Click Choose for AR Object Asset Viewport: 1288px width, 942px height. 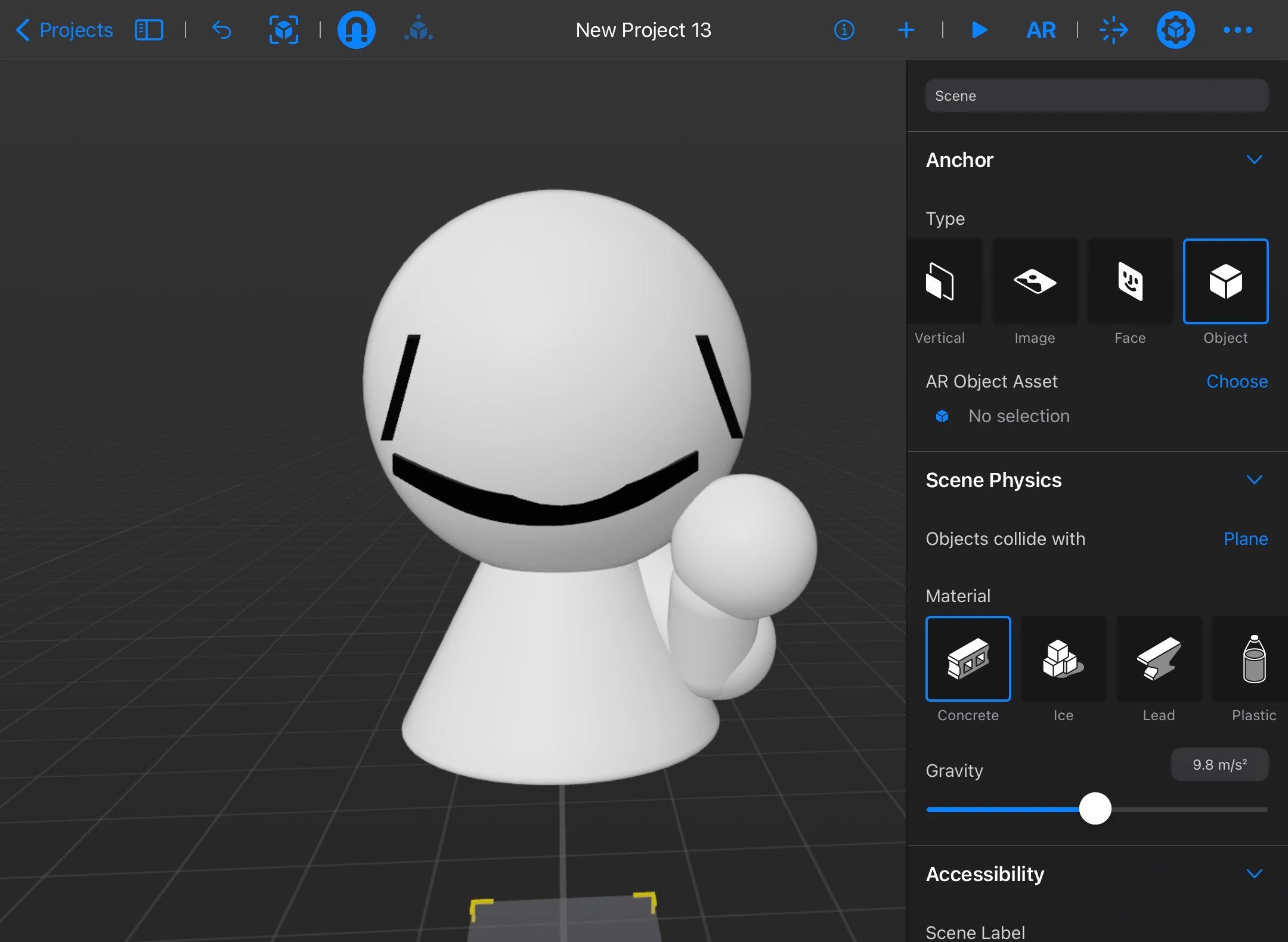click(1237, 382)
